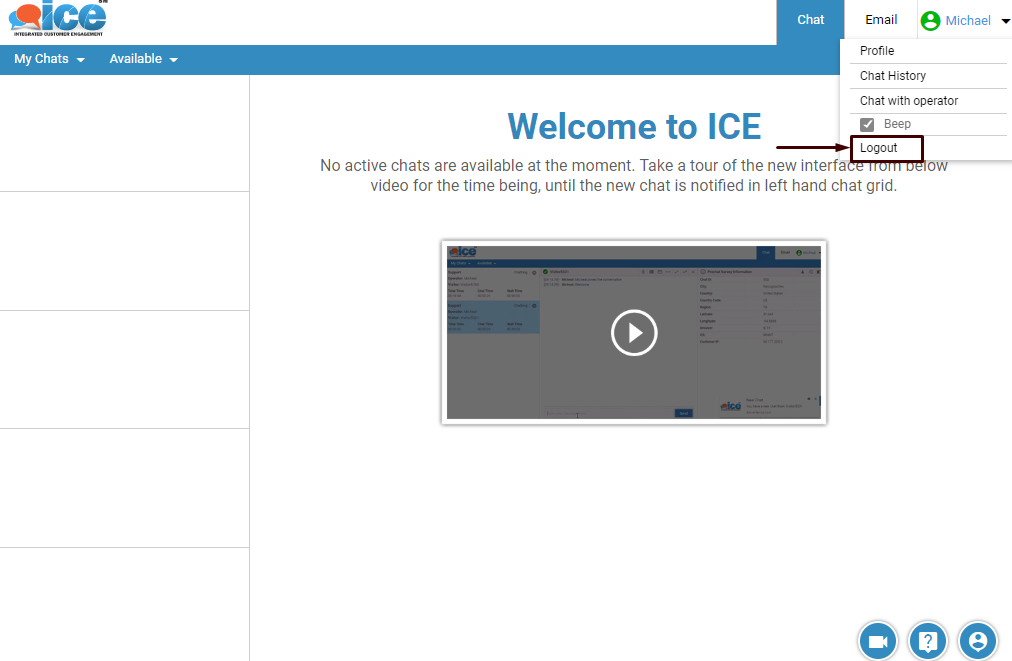The height and width of the screenshot is (661, 1012).
Task: Click the person floating button at bottom right
Action: coord(978,641)
